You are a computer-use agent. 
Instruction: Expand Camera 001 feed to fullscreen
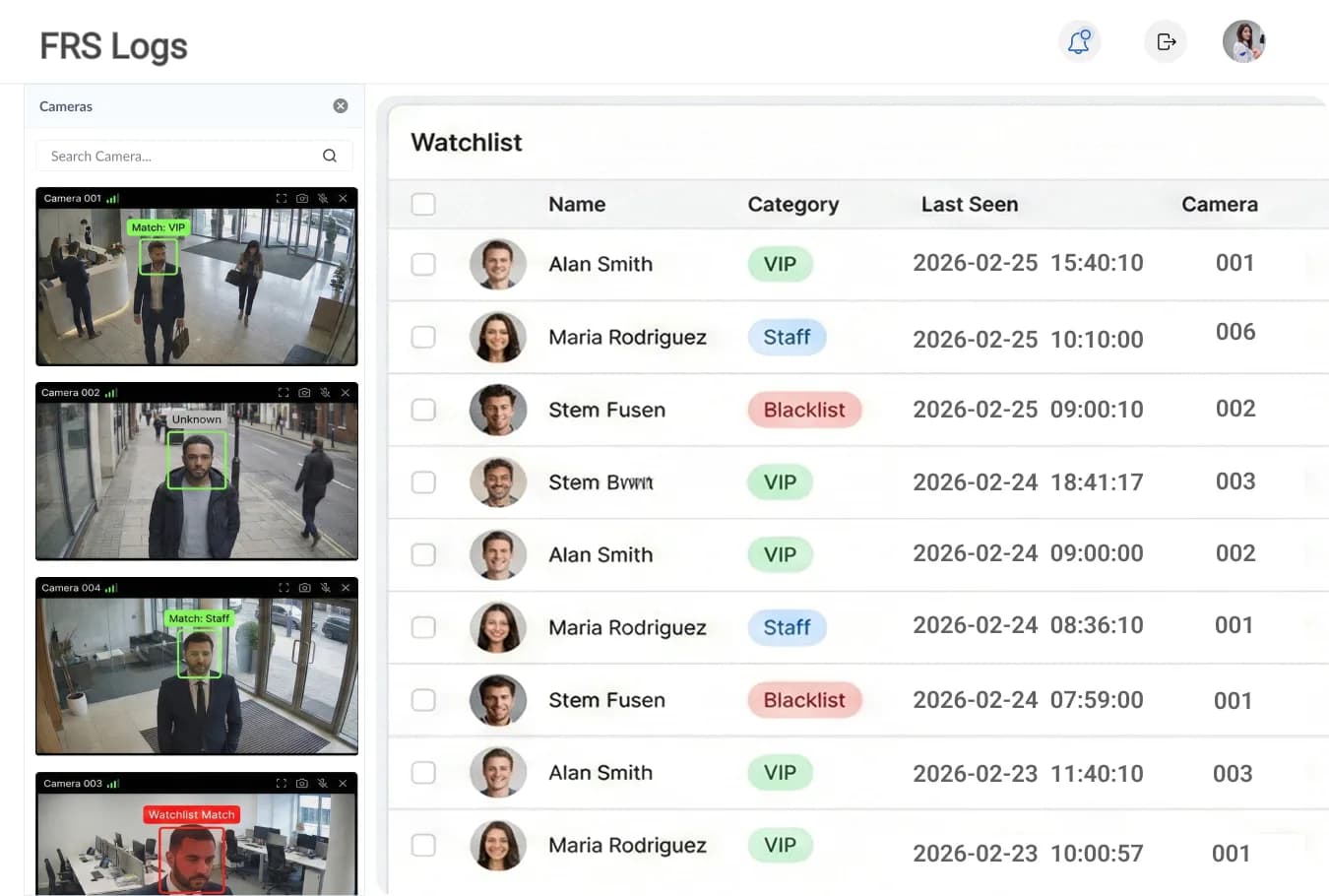tap(281, 198)
